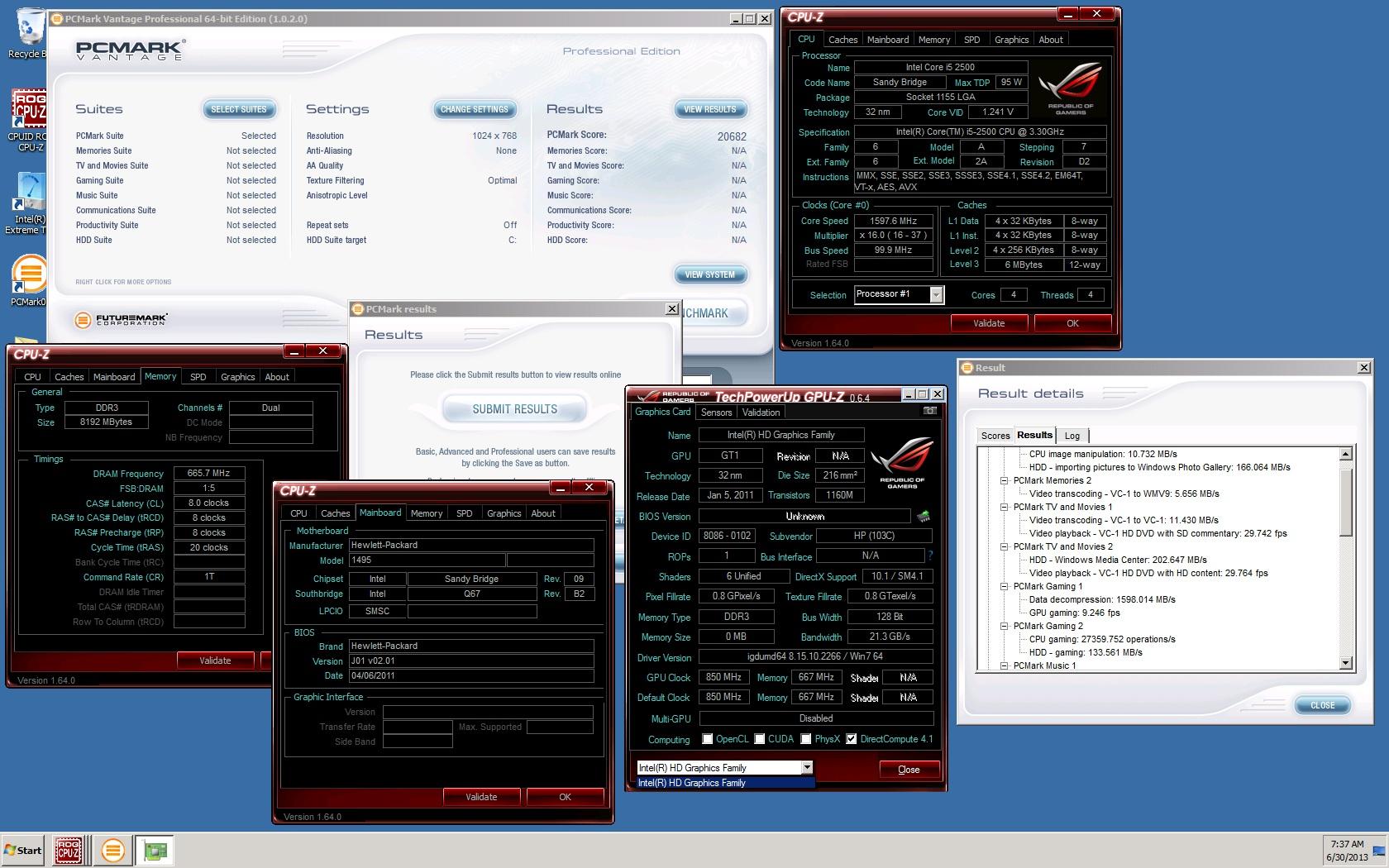Collapse the PCMark Gaming 1 node
1389x868 pixels.
tap(1005, 586)
